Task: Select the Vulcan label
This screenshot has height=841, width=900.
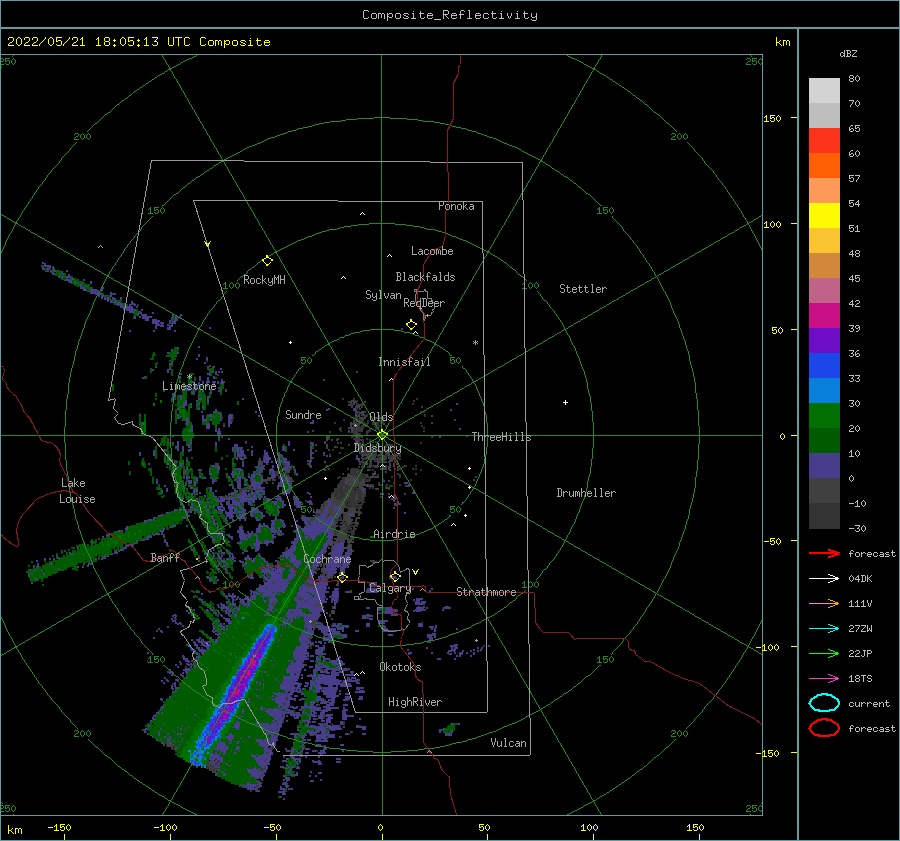Action: [509, 743]
